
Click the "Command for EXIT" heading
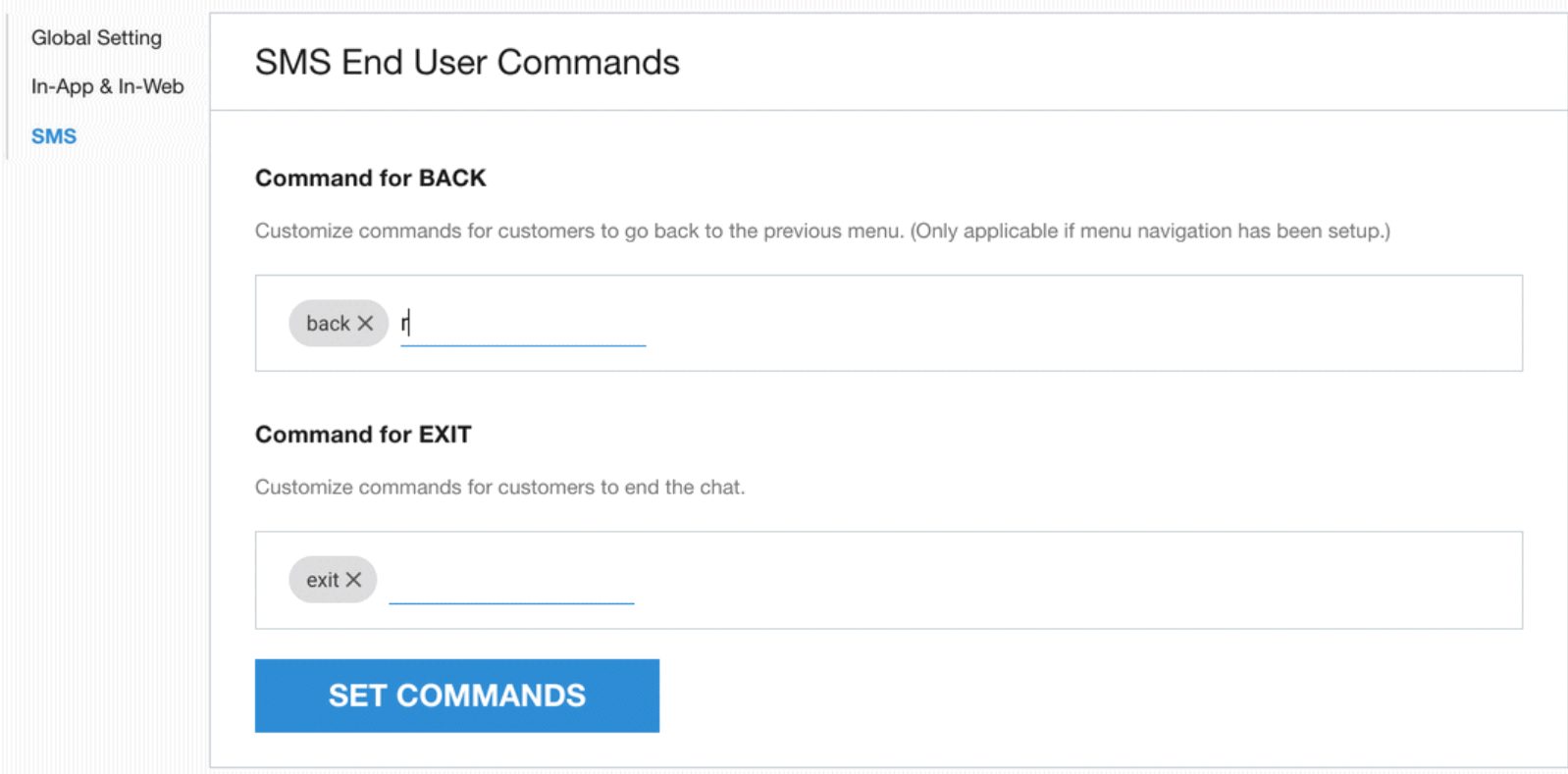click(363, 435)
